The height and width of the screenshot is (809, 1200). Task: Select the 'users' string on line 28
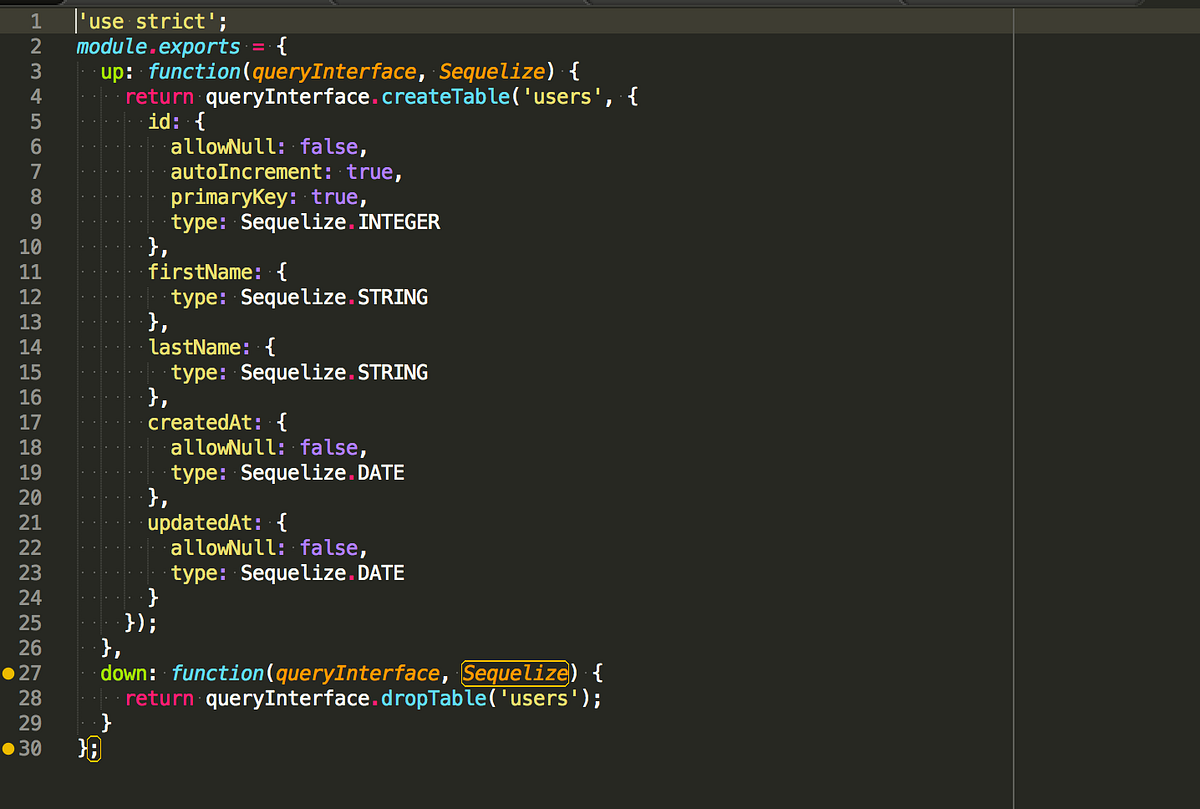pos(535,698)
